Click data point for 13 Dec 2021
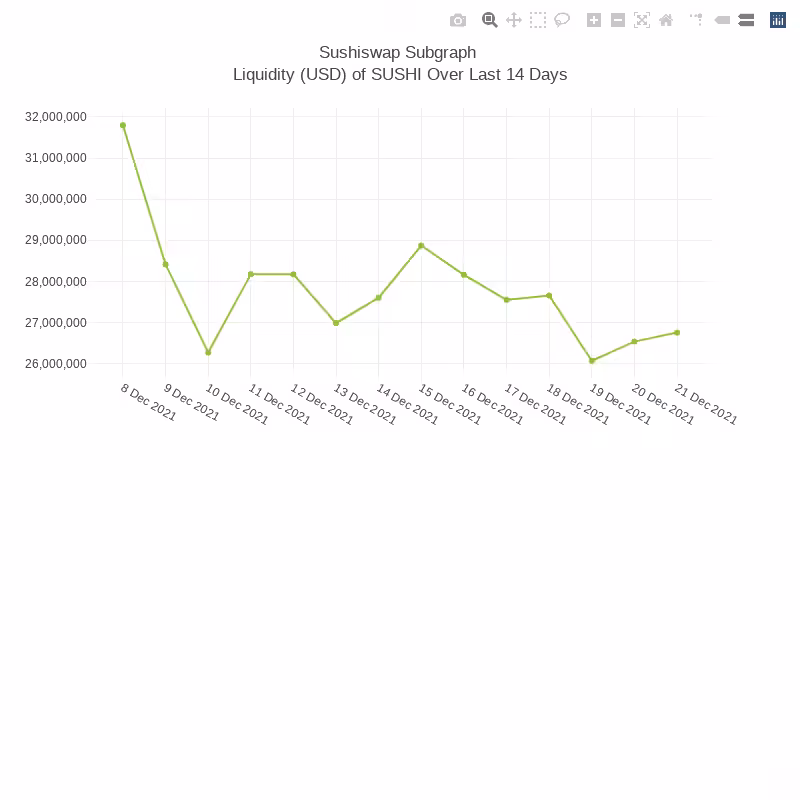The image size is (800, 800). (x=336, y=323)
